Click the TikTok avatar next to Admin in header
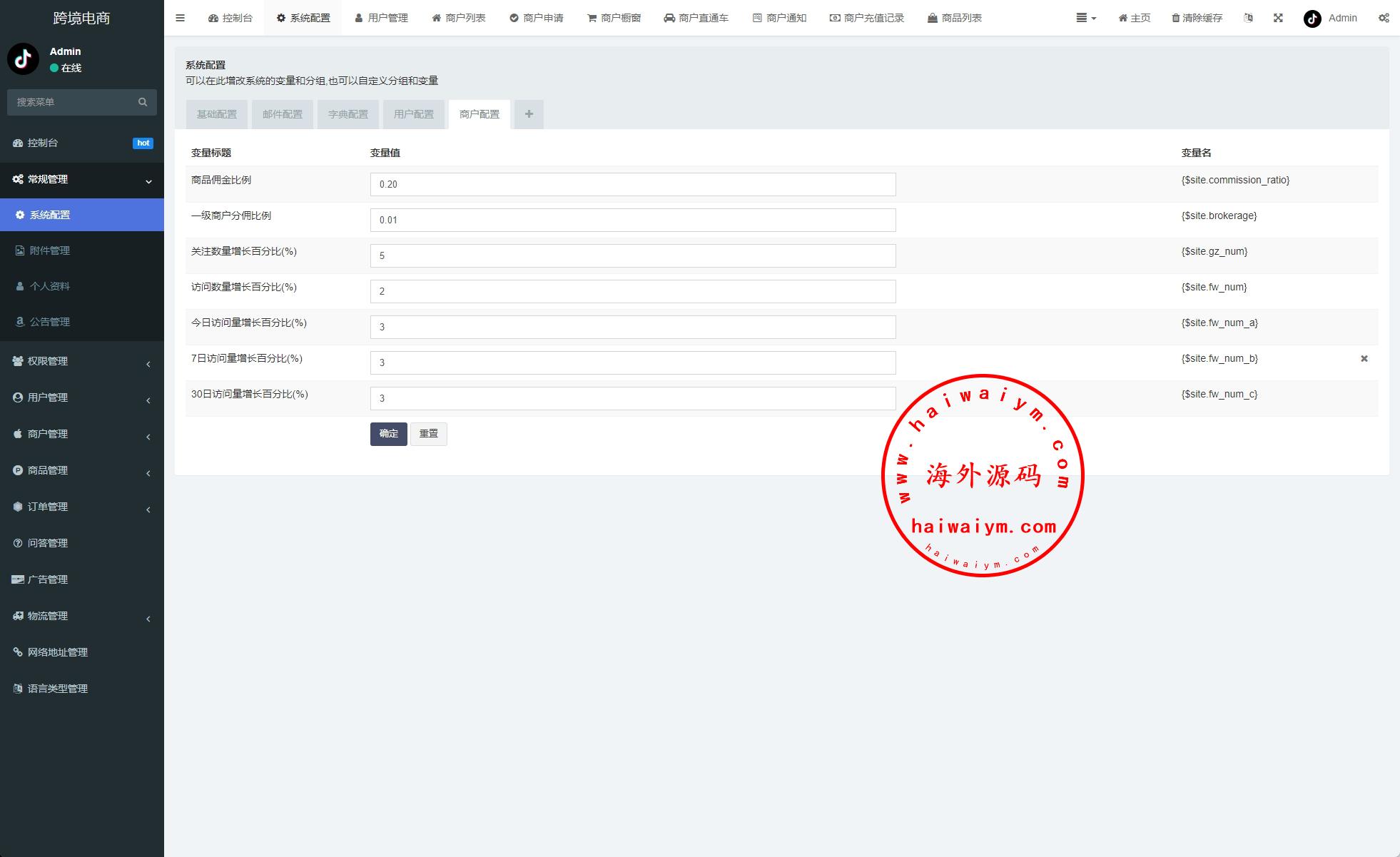Viewport: 1400px width, 857px height. [1312, 19]
